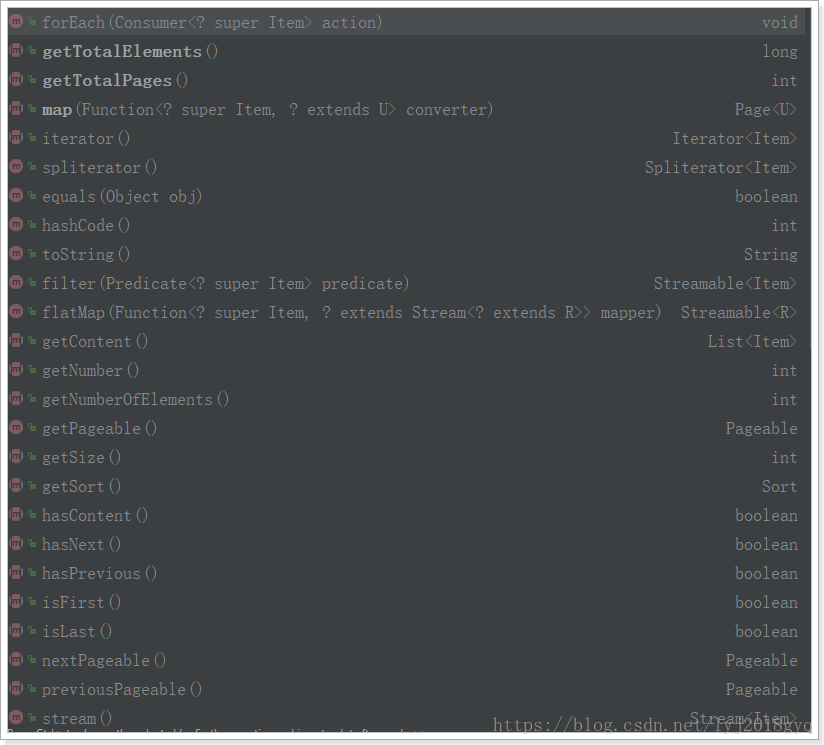This screenshot has width=824, height=745.
Task: Select the nextPageable() suggestion
Action: tap(406, 660)
